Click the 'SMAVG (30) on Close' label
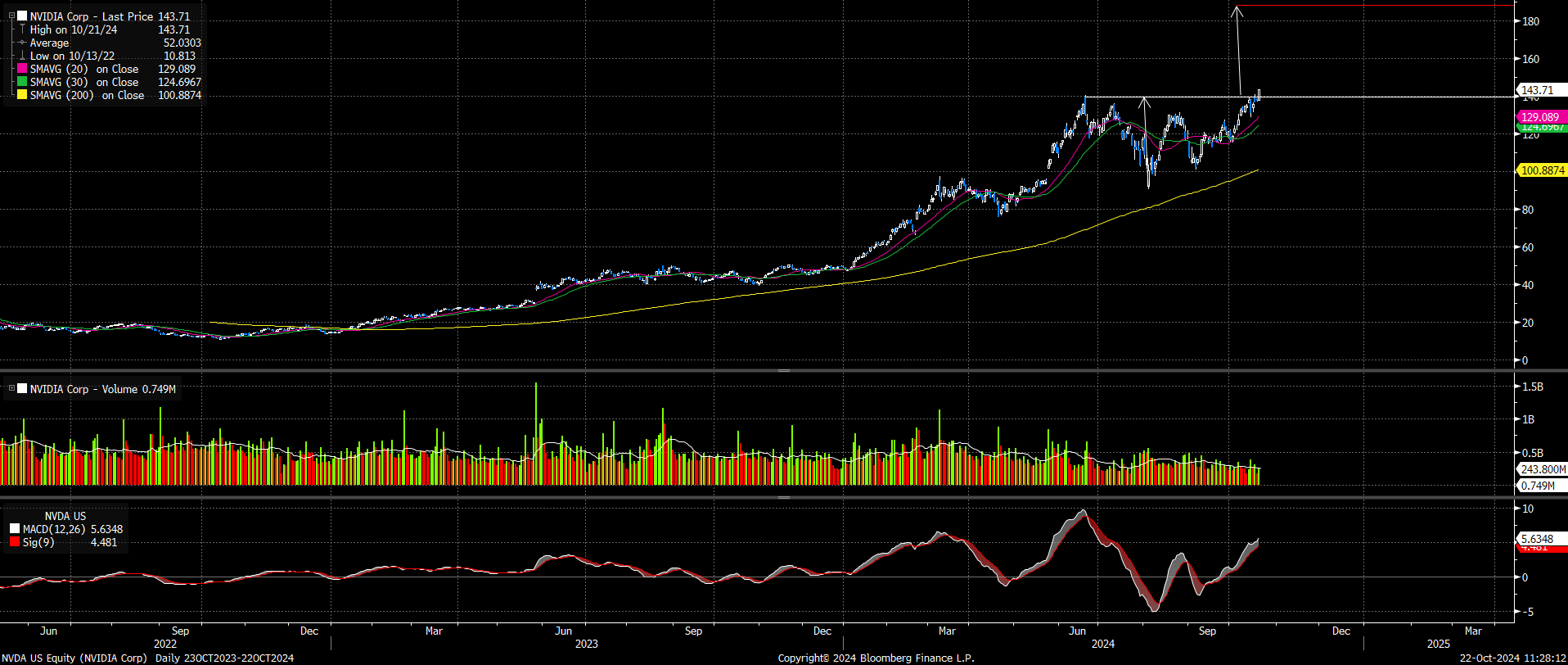Screen dimensions: 1568x665 [84, 82]
